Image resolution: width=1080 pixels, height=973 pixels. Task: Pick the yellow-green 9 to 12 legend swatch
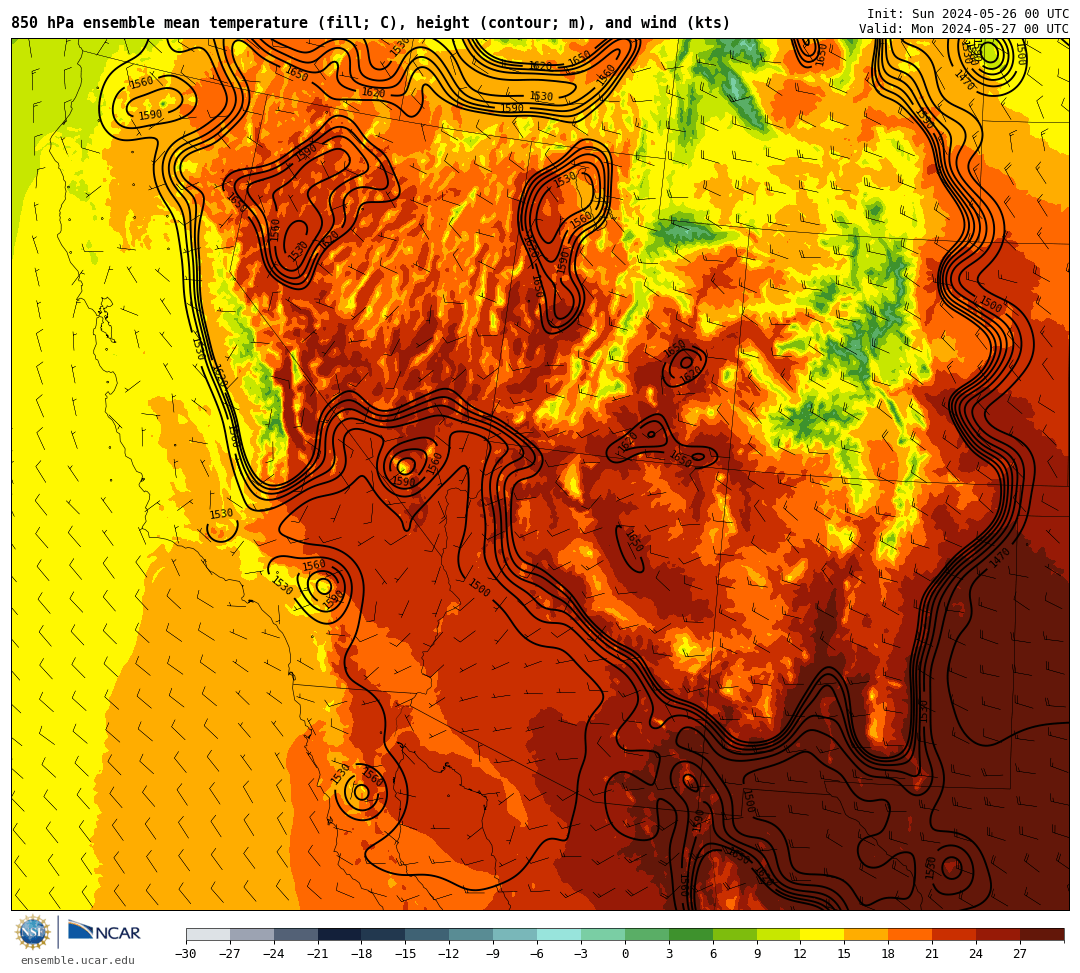coord(779,934)
